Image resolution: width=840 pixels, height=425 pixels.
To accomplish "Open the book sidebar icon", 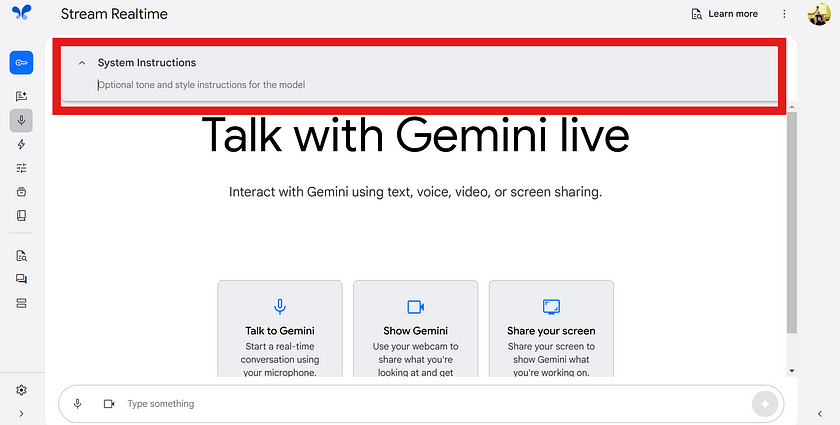I will 21,215.
